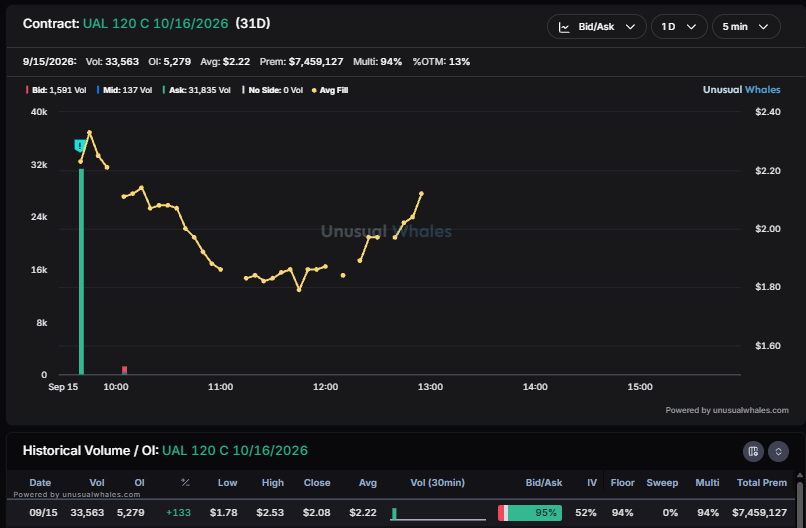Click the alert flag icon on the chart
Image resolution: width=806 pixels, height=528 pixels.
tap(80, 146)
